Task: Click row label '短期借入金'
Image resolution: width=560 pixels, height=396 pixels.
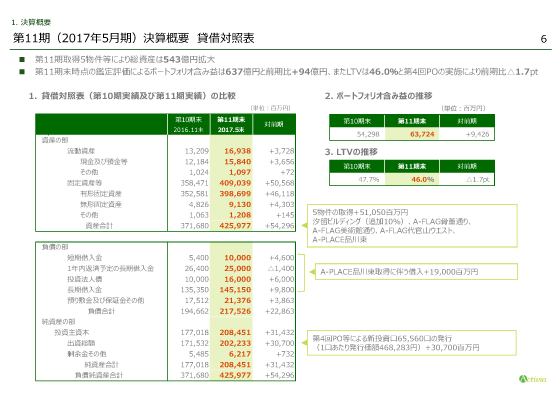Action: (x=84, y=258)
